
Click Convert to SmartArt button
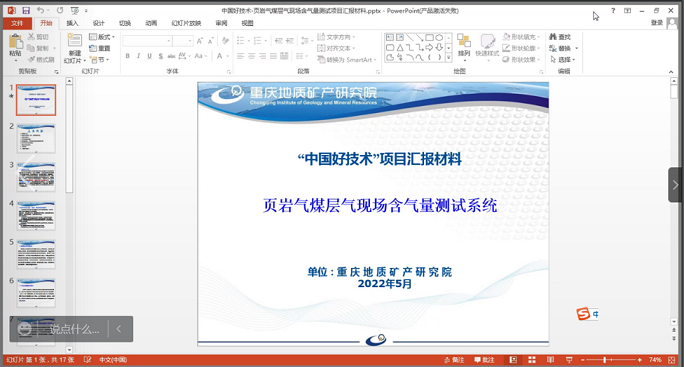pos(347,59)
